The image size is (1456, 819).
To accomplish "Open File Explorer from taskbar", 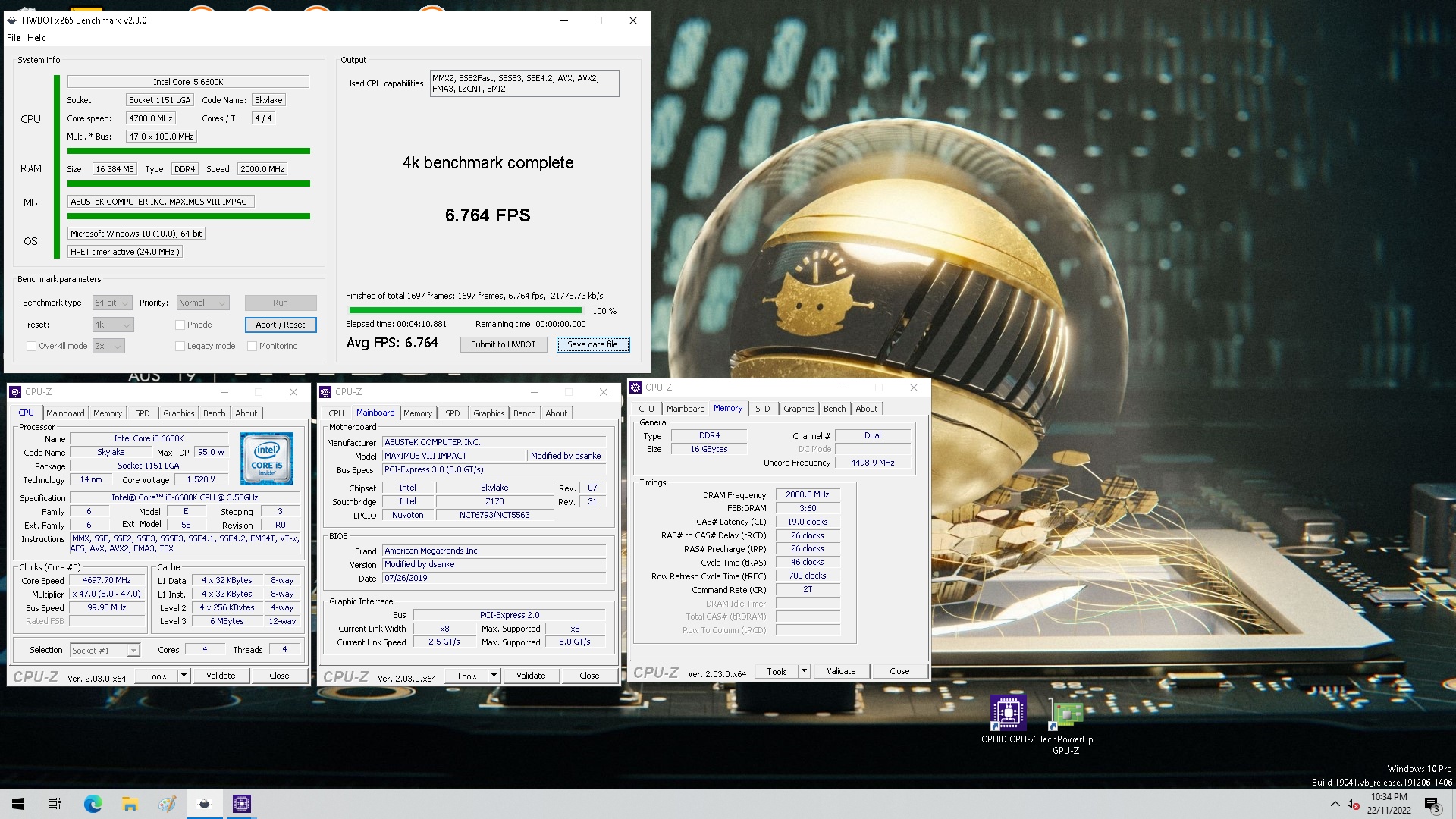I will [130, 804].
